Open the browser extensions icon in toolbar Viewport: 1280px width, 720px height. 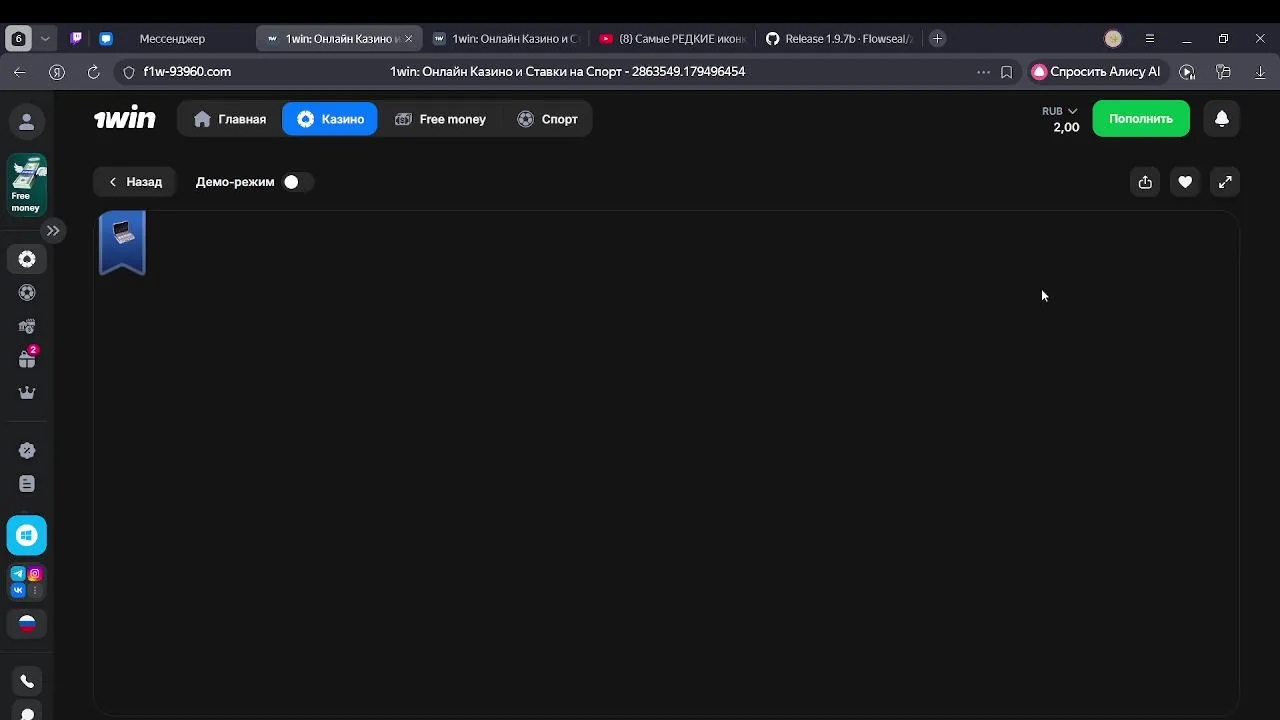click(x=1223, y=72)
